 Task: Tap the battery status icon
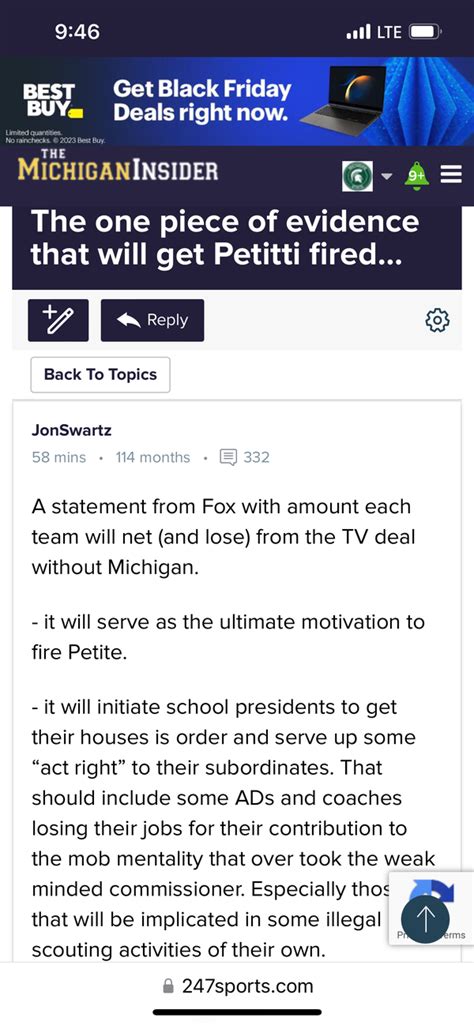[x=426, y=31]
